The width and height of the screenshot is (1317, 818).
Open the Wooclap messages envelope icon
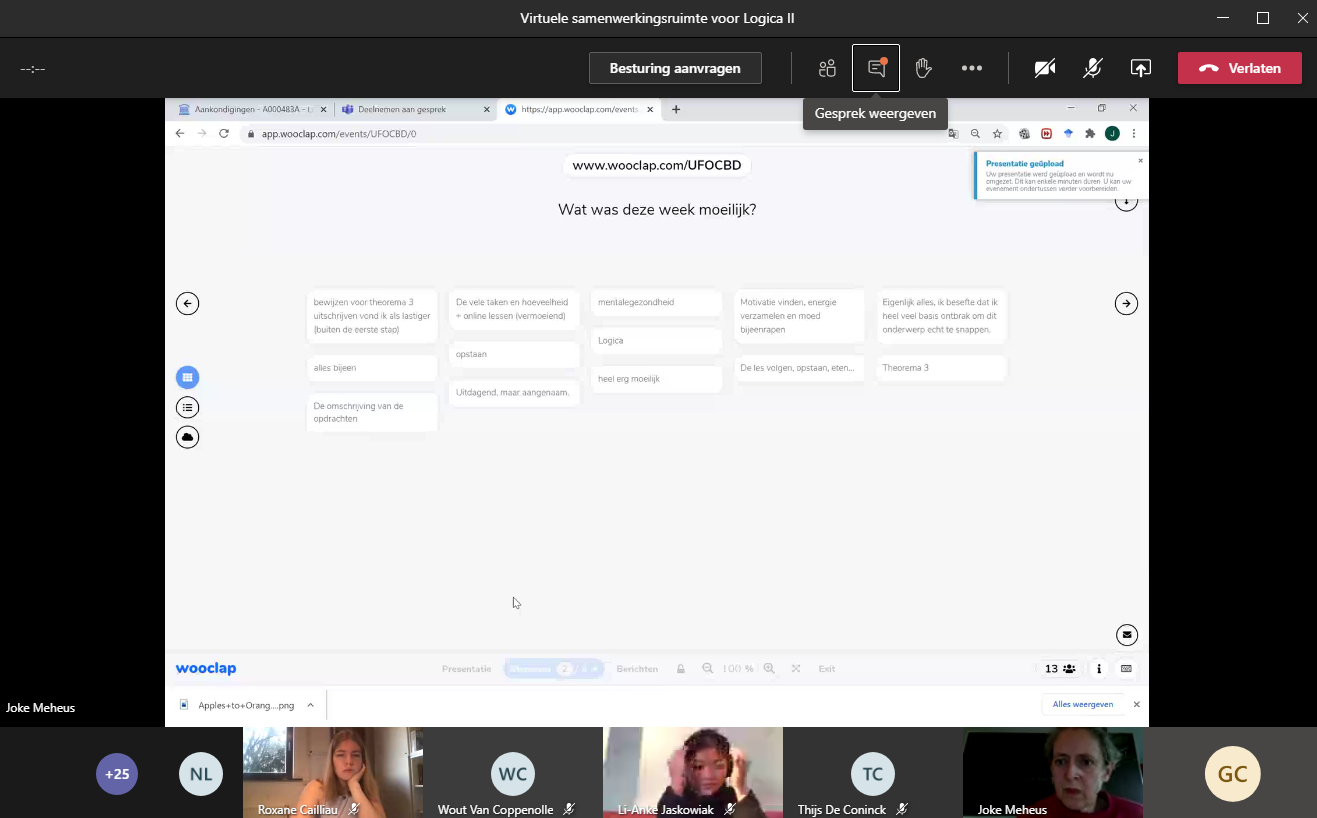coord(1127,635)
